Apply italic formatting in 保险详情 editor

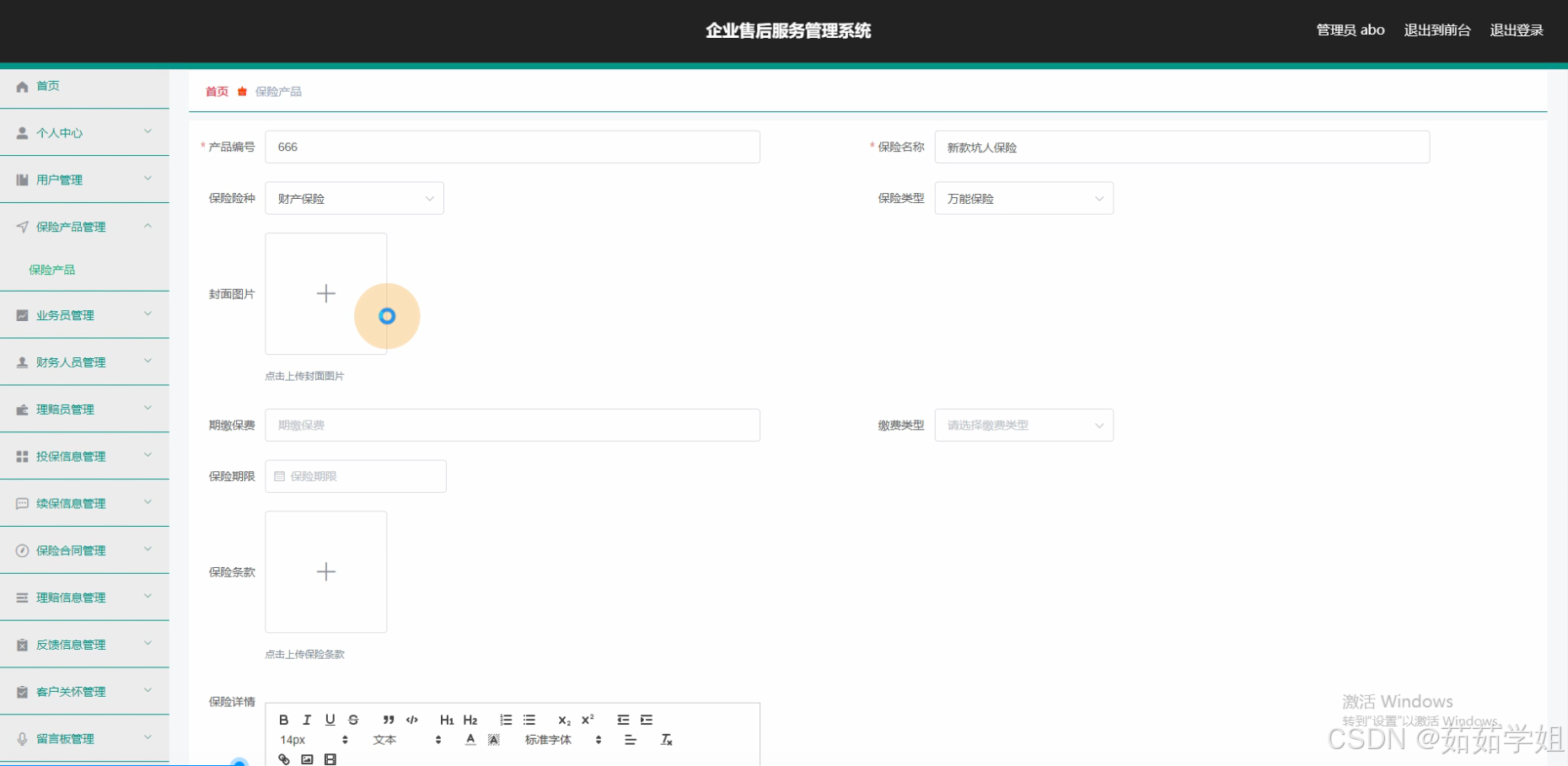307,720
